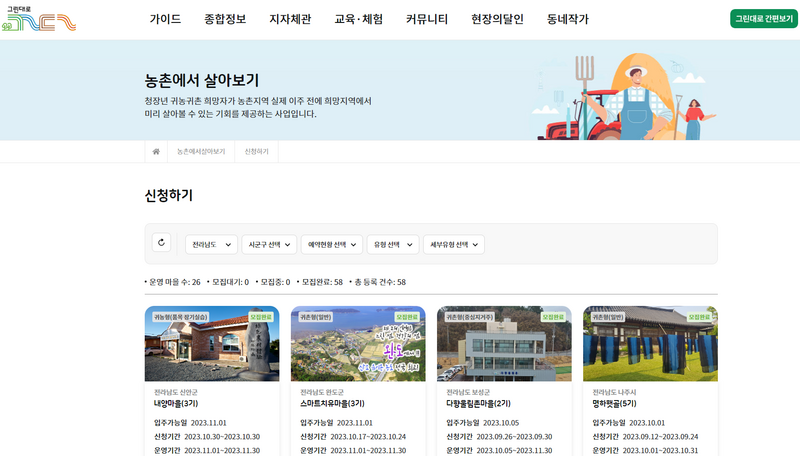Screen dimensions: 800x456
Task: Click the 모집완료: 58 statistic
Action: point(322,282)
